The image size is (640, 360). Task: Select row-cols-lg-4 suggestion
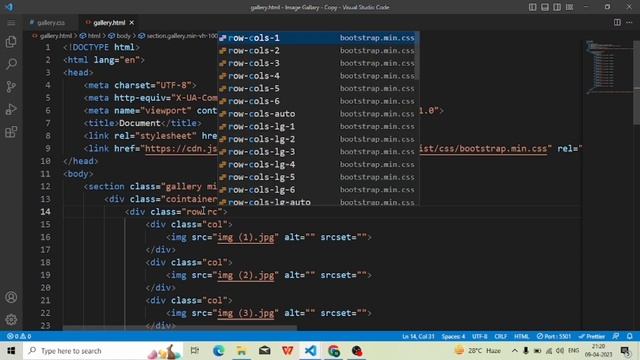(318, 164)
